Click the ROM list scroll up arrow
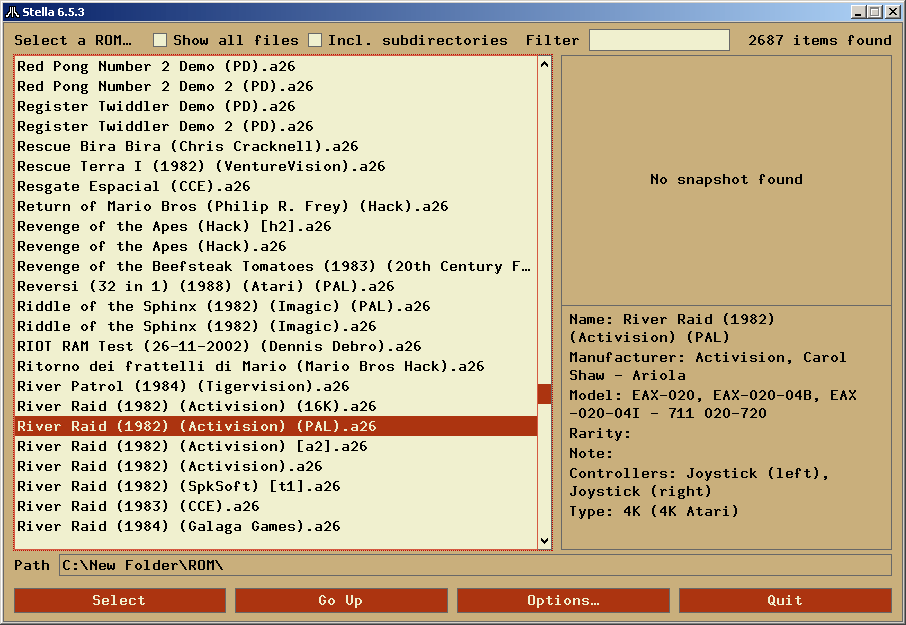Image resolution: width=906 pixels, height=625 pixels. click(544, 64)
